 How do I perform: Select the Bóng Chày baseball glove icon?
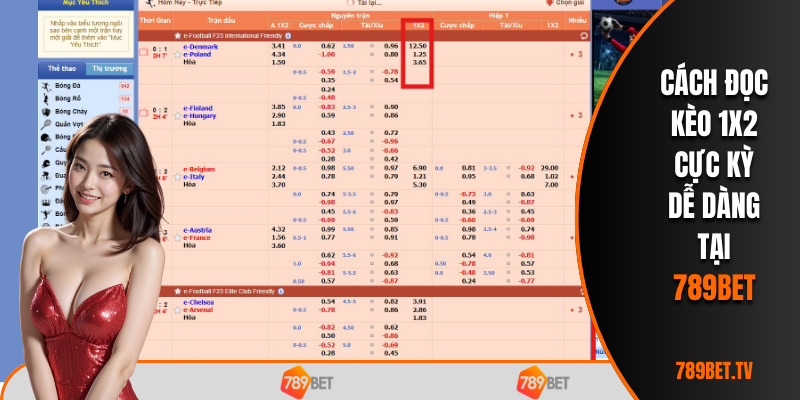tap(46, 111)
